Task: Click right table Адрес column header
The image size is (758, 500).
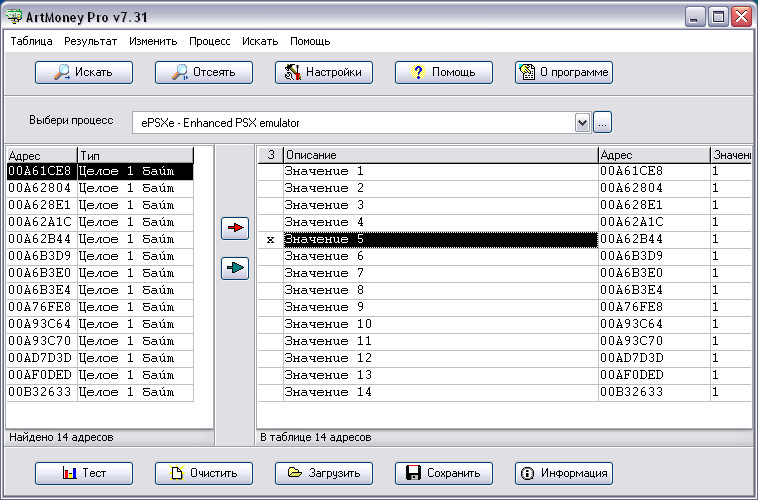Action: [x=654, y=155]
